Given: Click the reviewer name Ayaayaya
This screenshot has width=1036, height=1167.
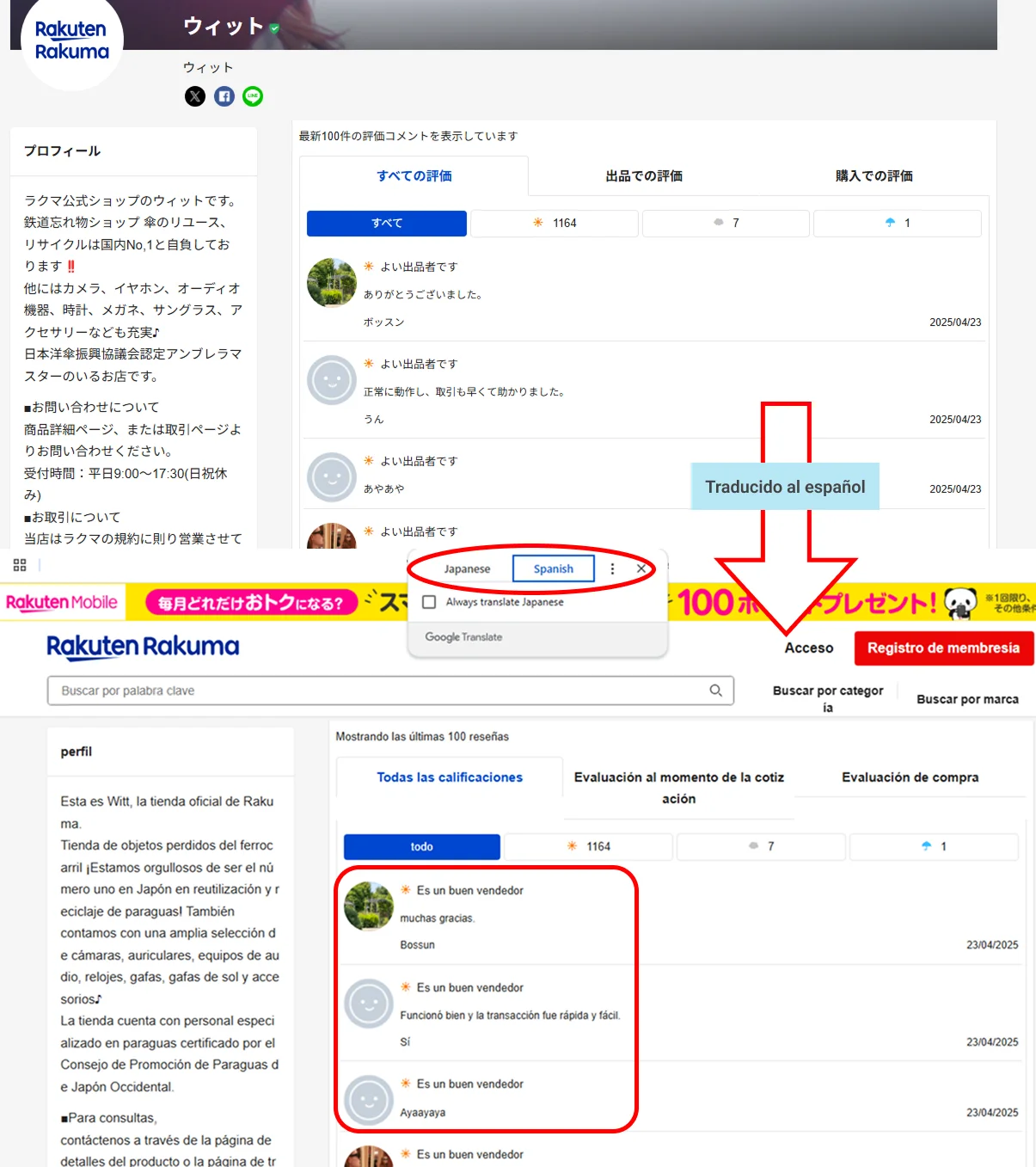Looking at the screenshot, I should (x=422, y=1113).
